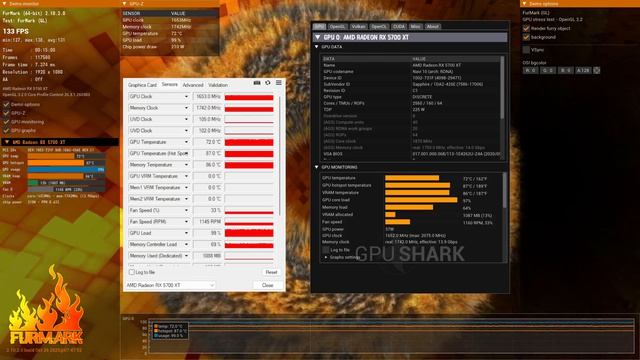The height and width of the screenshot is (360, 640).
Task: Open dropdown of UVD Clock row showing 102.0 MHz
Action: click(x=186, y=131)
